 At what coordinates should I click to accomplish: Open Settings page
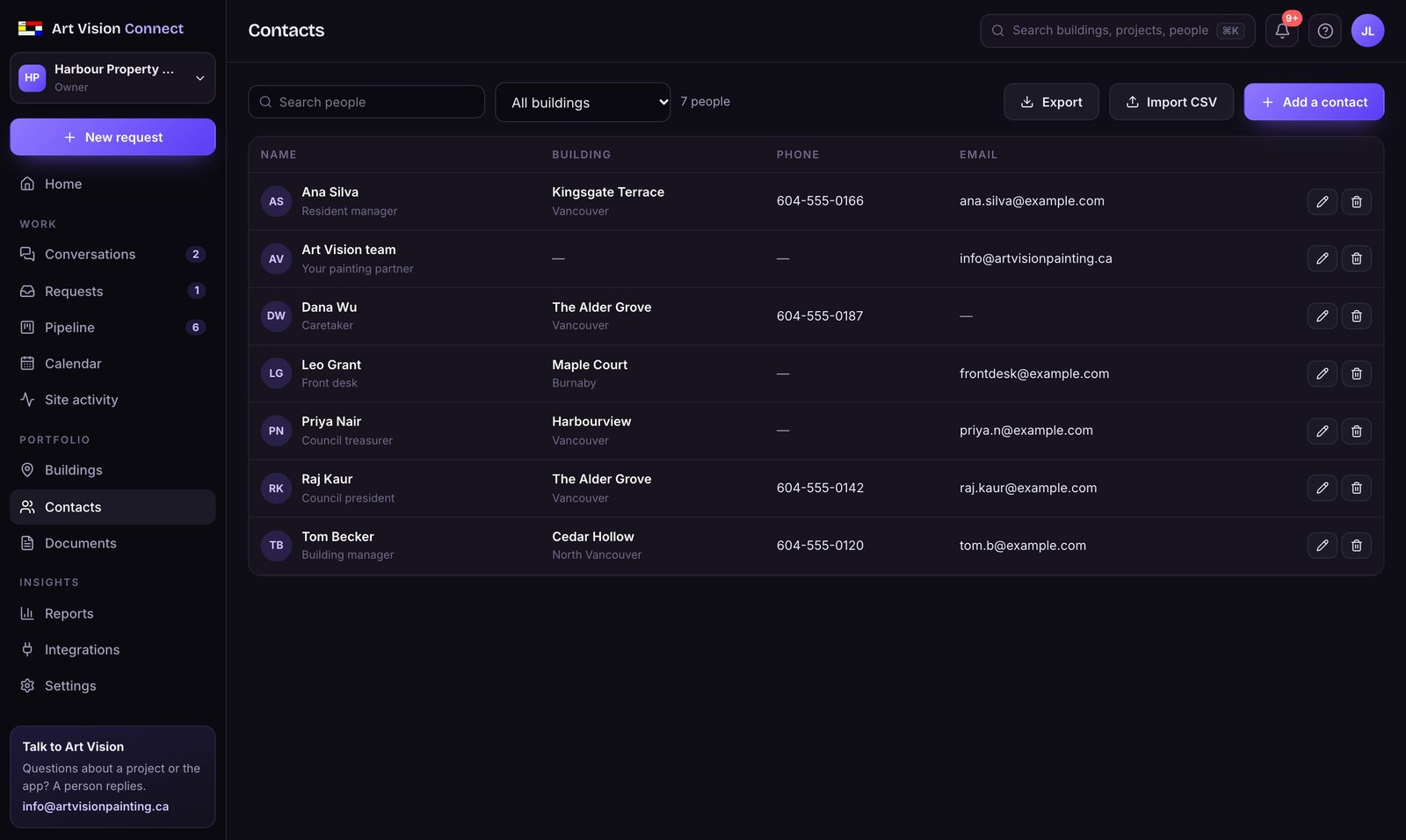click(x=112, y=685)
